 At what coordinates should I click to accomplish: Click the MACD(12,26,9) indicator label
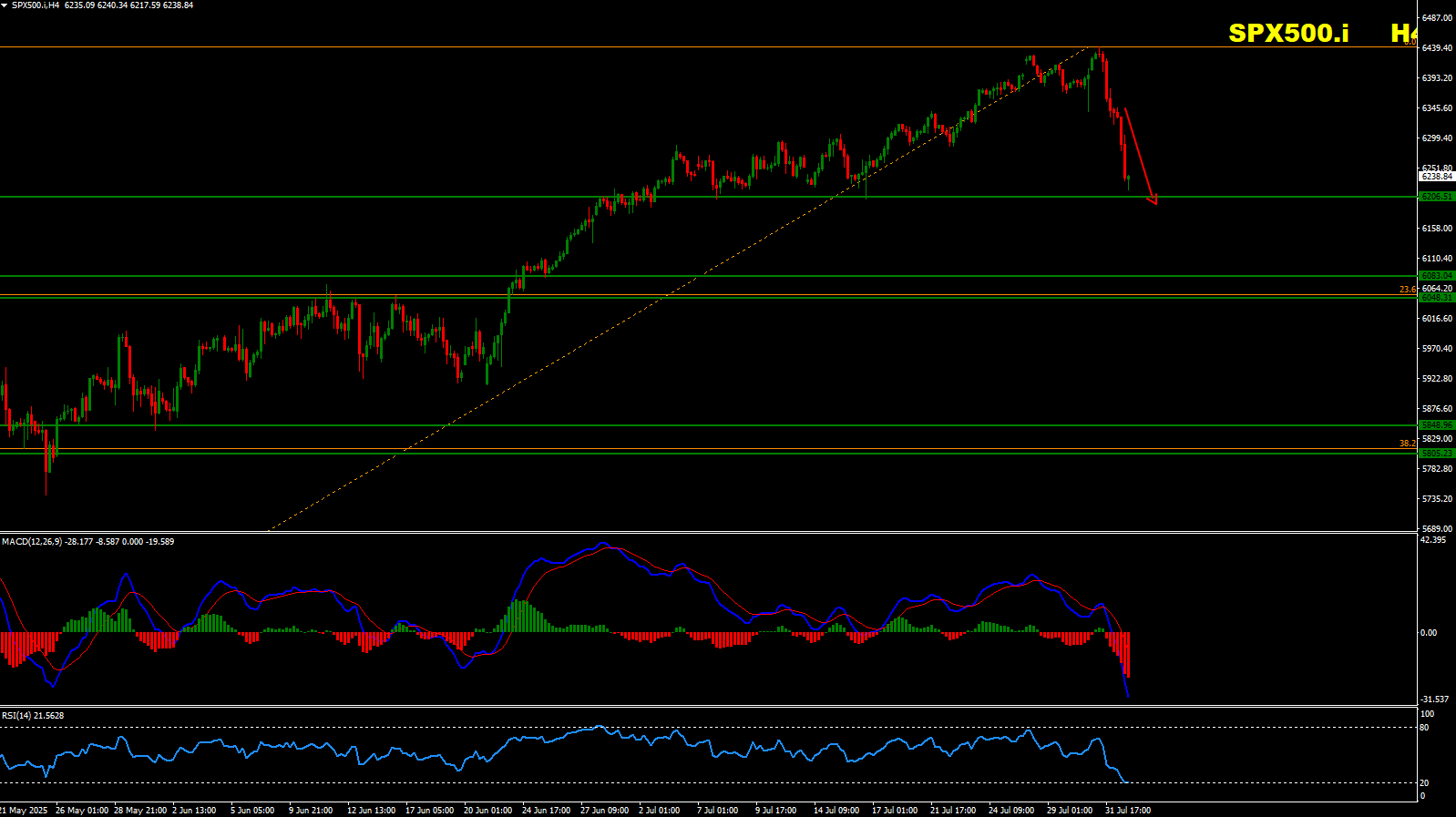point(32,542)
